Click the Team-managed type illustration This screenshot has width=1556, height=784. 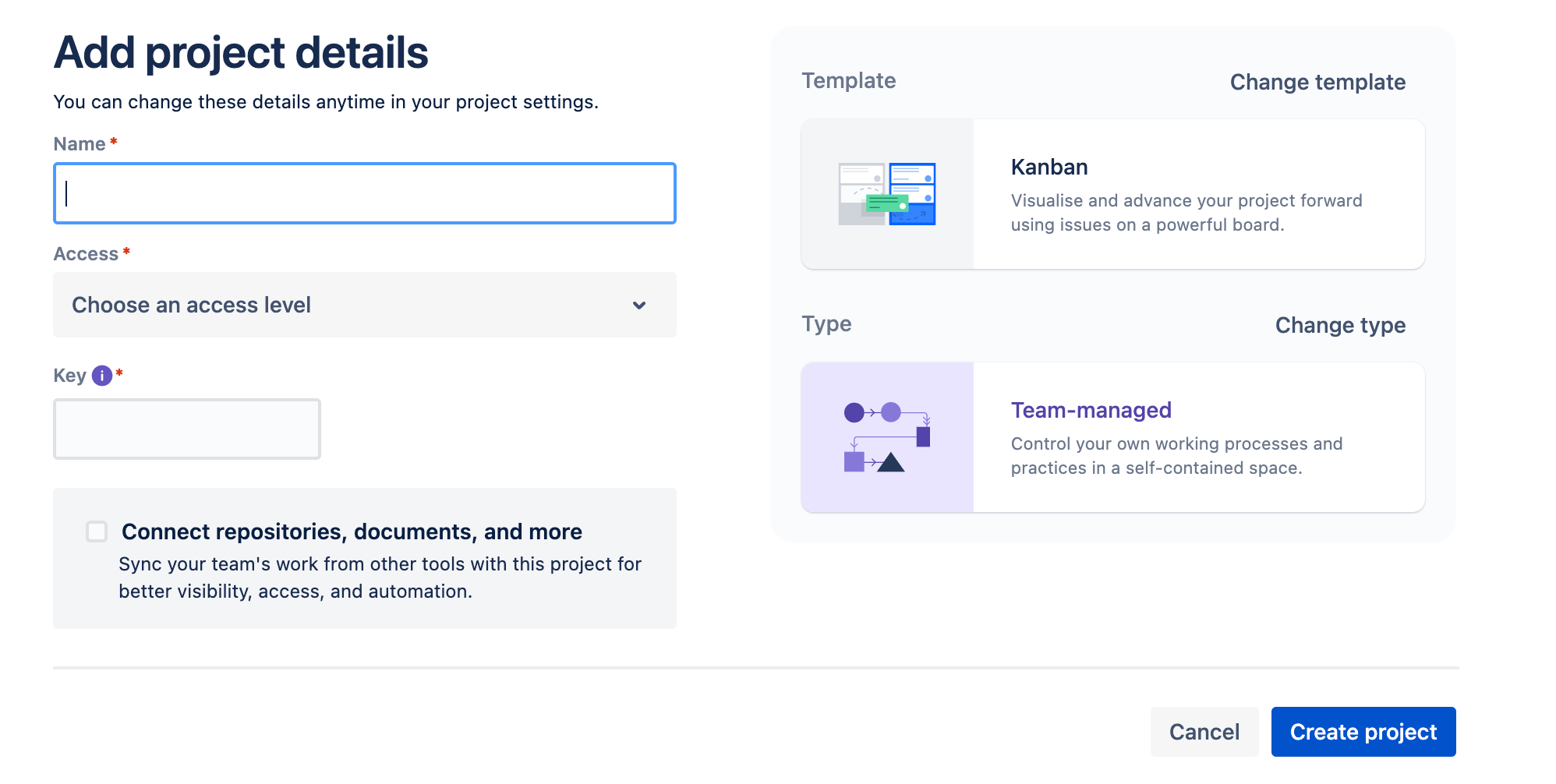886,437
